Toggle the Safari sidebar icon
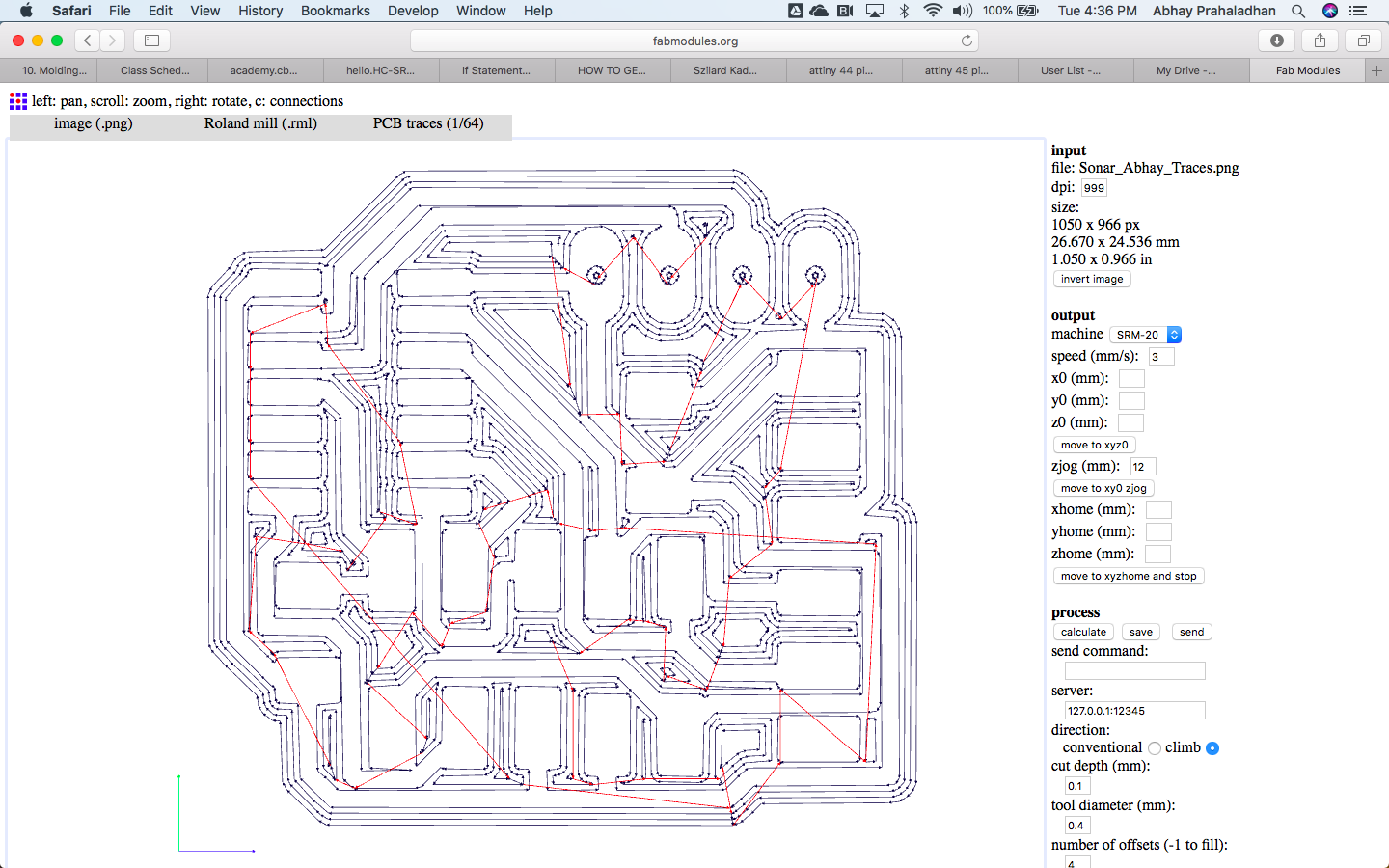Viewport: 1389px width, 868px height. pos(151,41)
